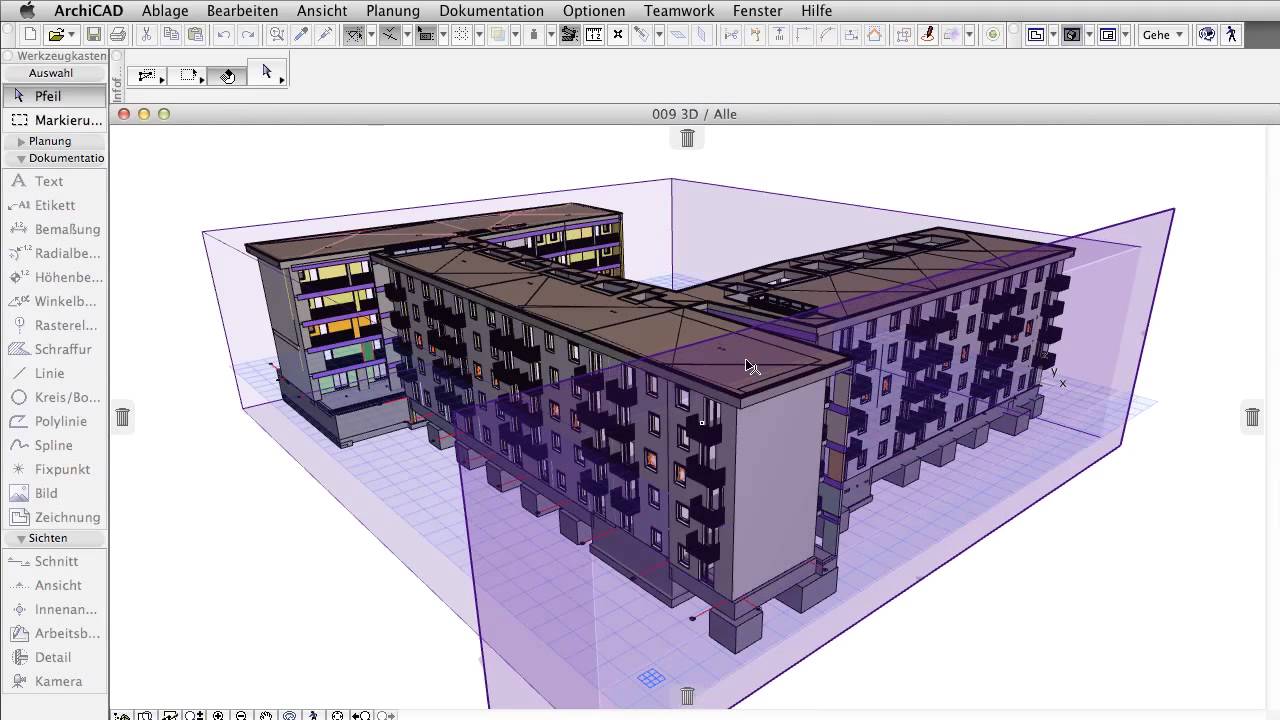1280x720 pixels.
Task: Toggle the grid display button in the toolbar
Action: click(x=462, y=34)
